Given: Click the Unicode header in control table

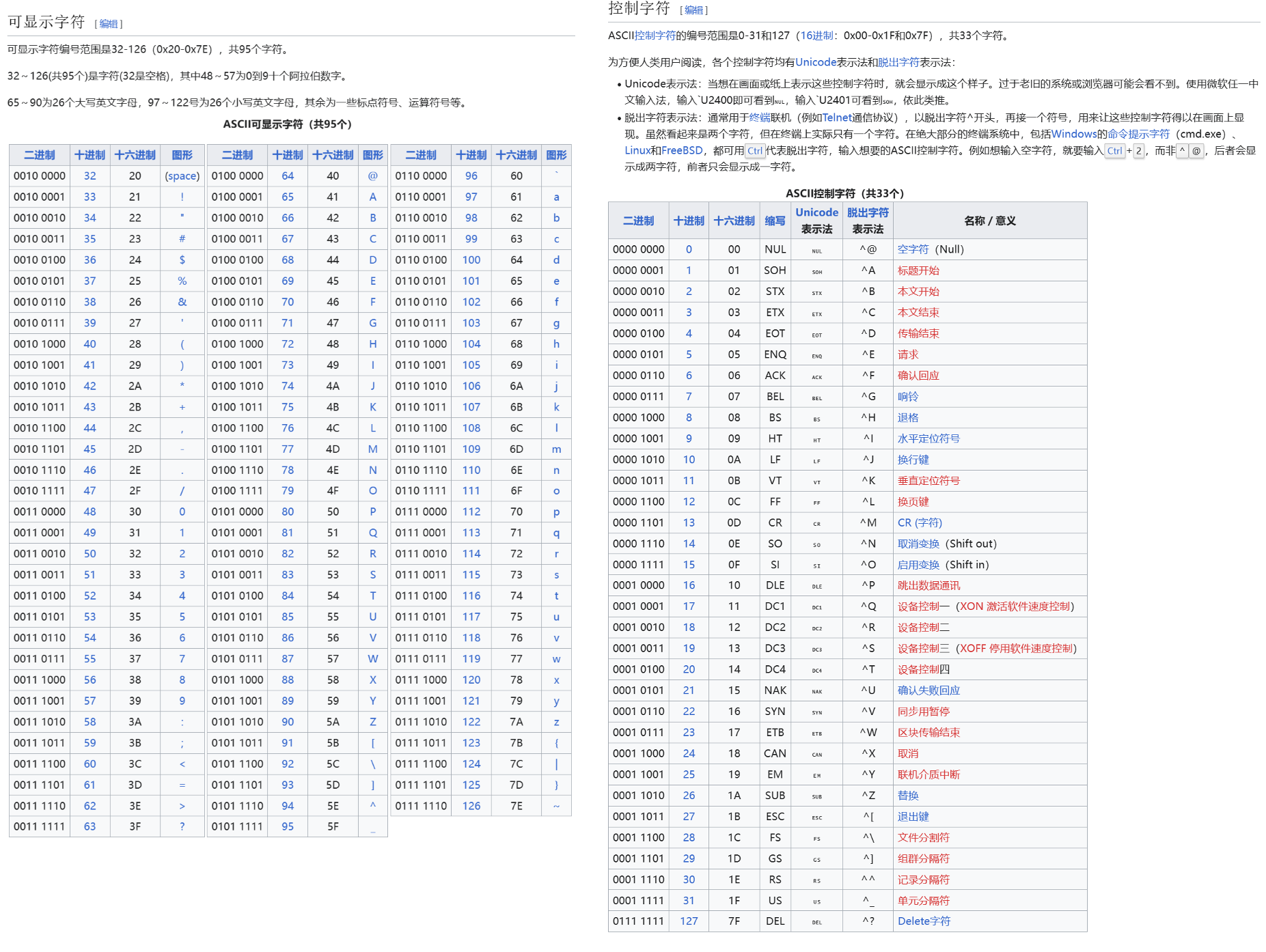Looking at the screenshot, I should click(x=816, y=212).
